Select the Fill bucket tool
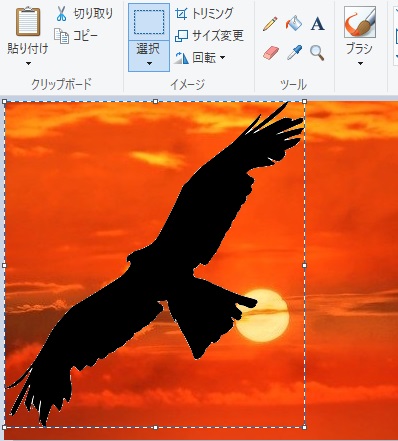398x441 pixels. click(294, 24)
